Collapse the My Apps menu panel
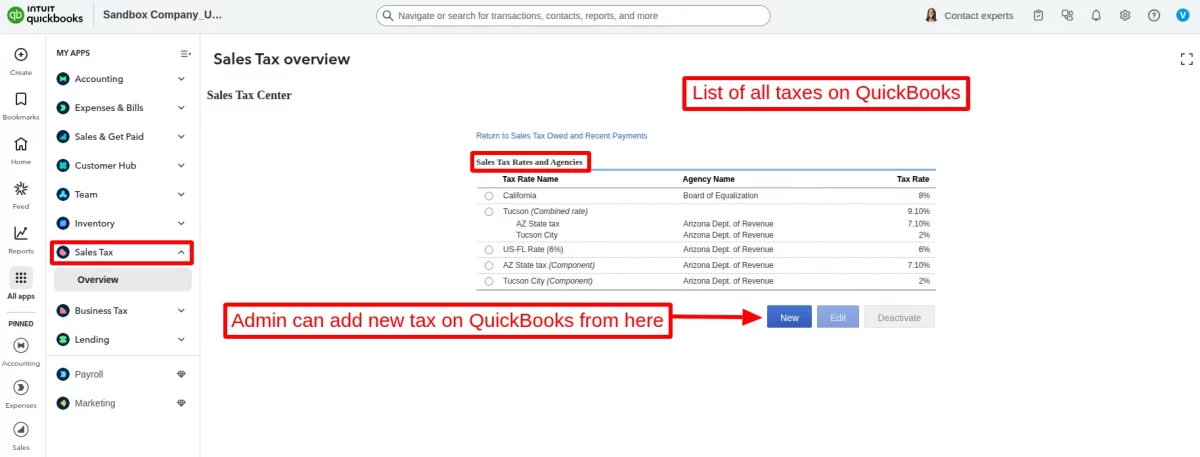Screen dimensions: 1200x457 pyautogui.click(x=185, y=53)
